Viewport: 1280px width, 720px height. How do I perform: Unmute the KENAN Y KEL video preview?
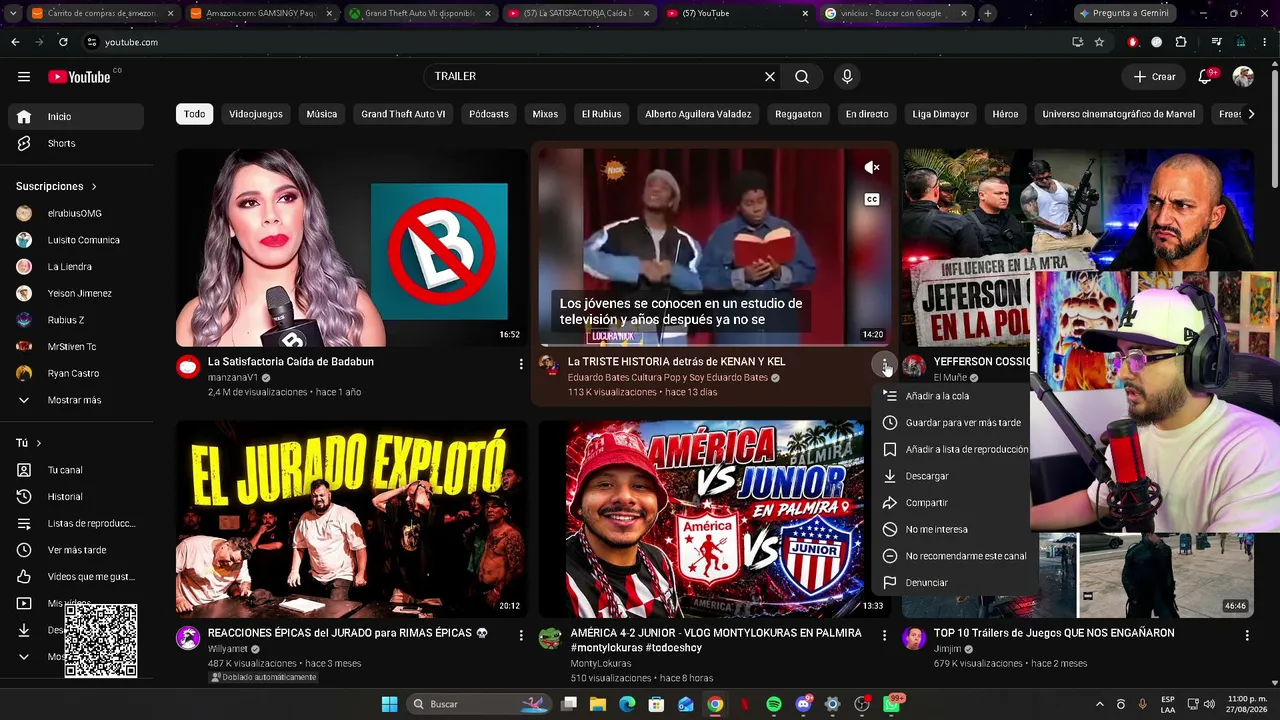[x=872, y=168]
